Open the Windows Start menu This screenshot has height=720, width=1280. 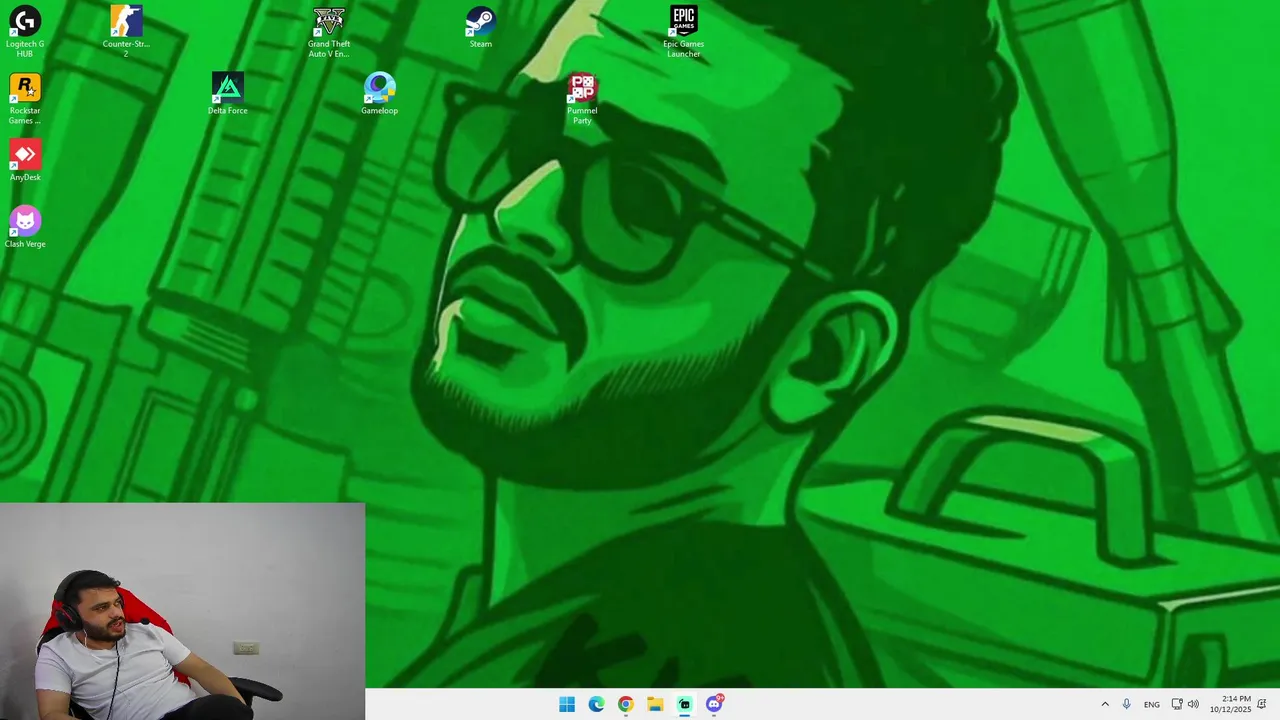[x=567, y=704]
